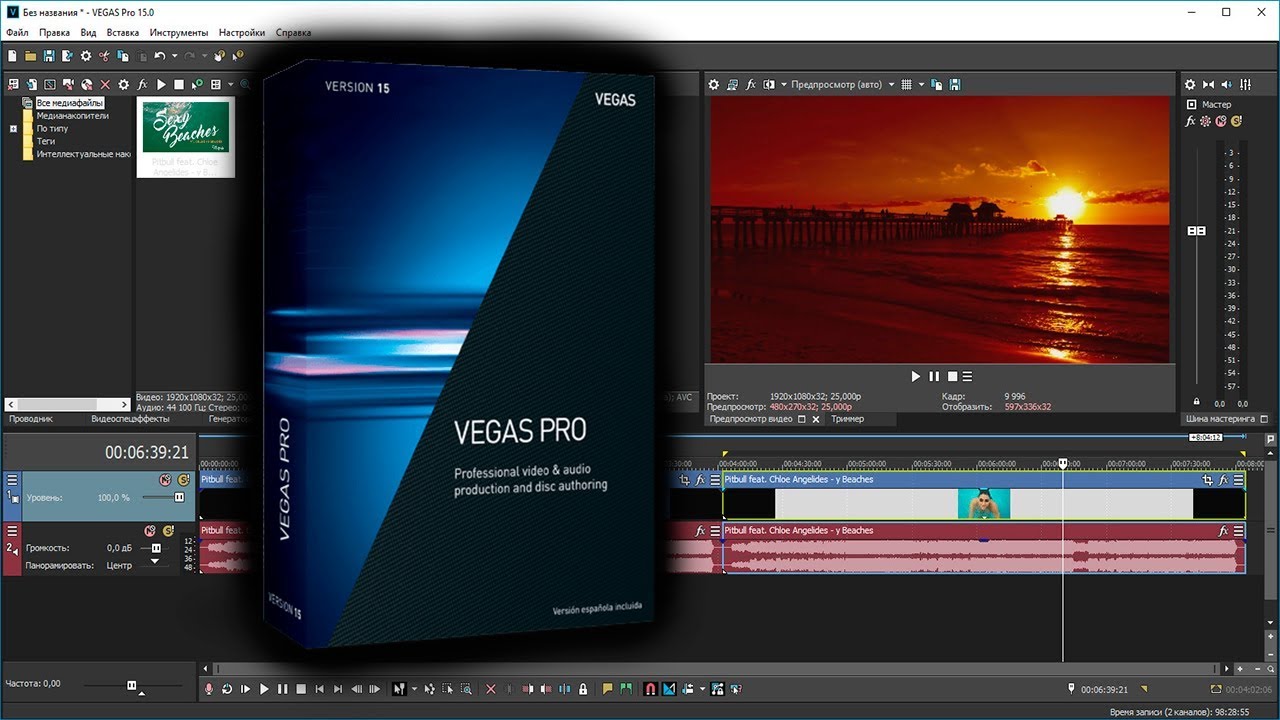The height and width of the screenshot is (720, 1280).
Task: Switch to the Проводник tab
Action: point(30,419)
